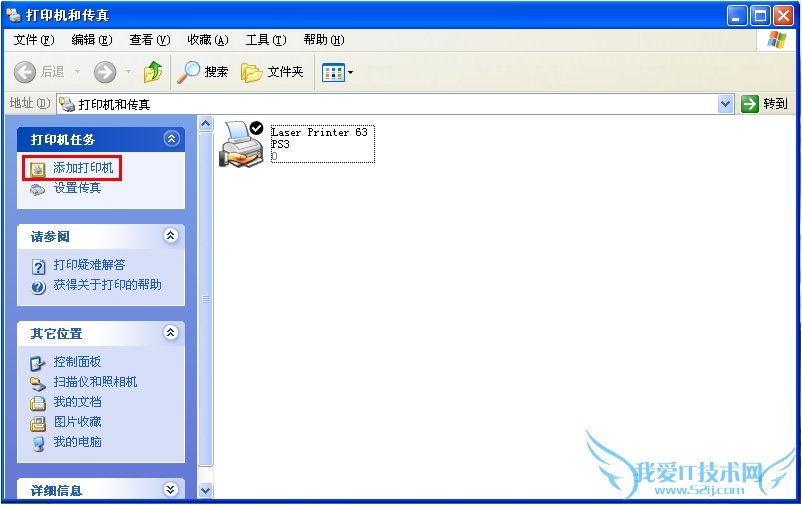Screen dimensions: 802x505
Task: Toggle the Folders (文件夹) pane button
Action: click(x=272, y=72)
